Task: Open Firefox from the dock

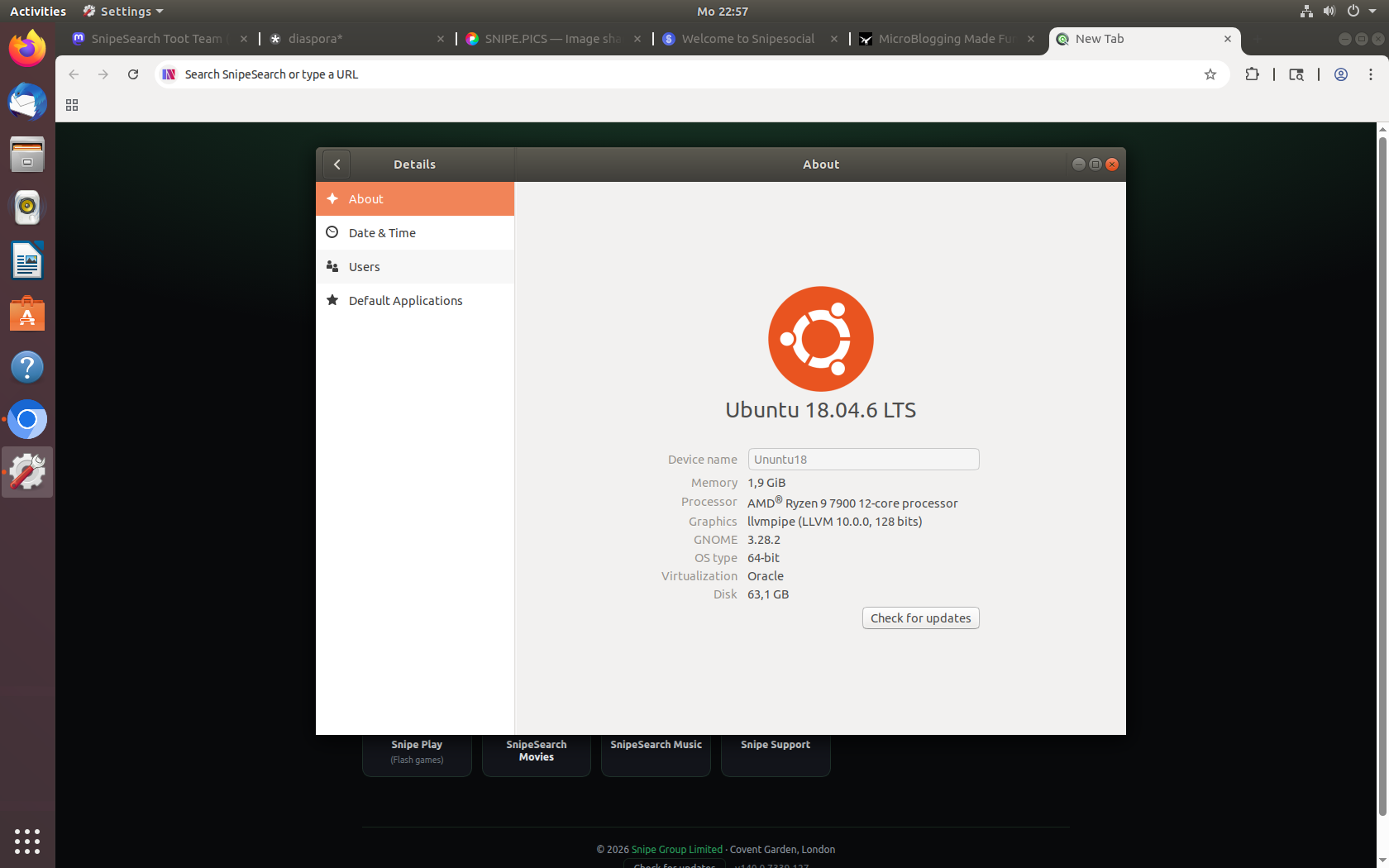Action: (x=27, y=48)
